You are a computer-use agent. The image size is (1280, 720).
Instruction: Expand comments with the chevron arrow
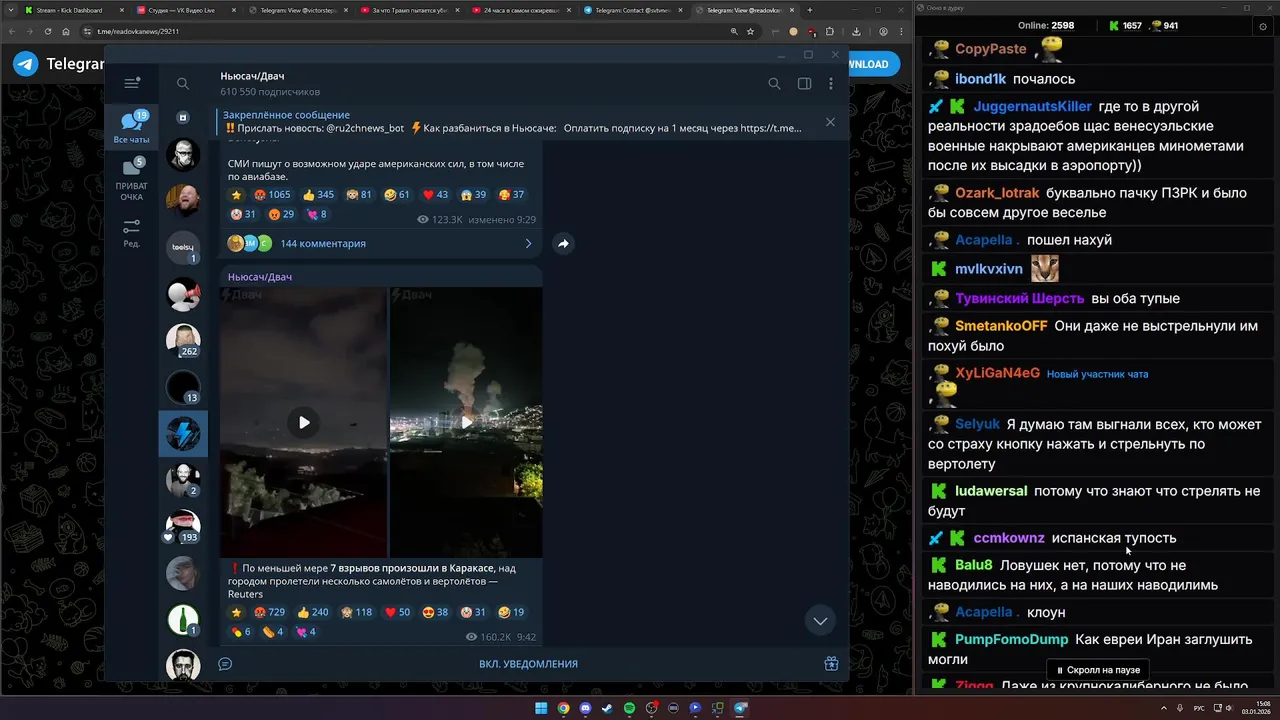(x=528, y=243)
